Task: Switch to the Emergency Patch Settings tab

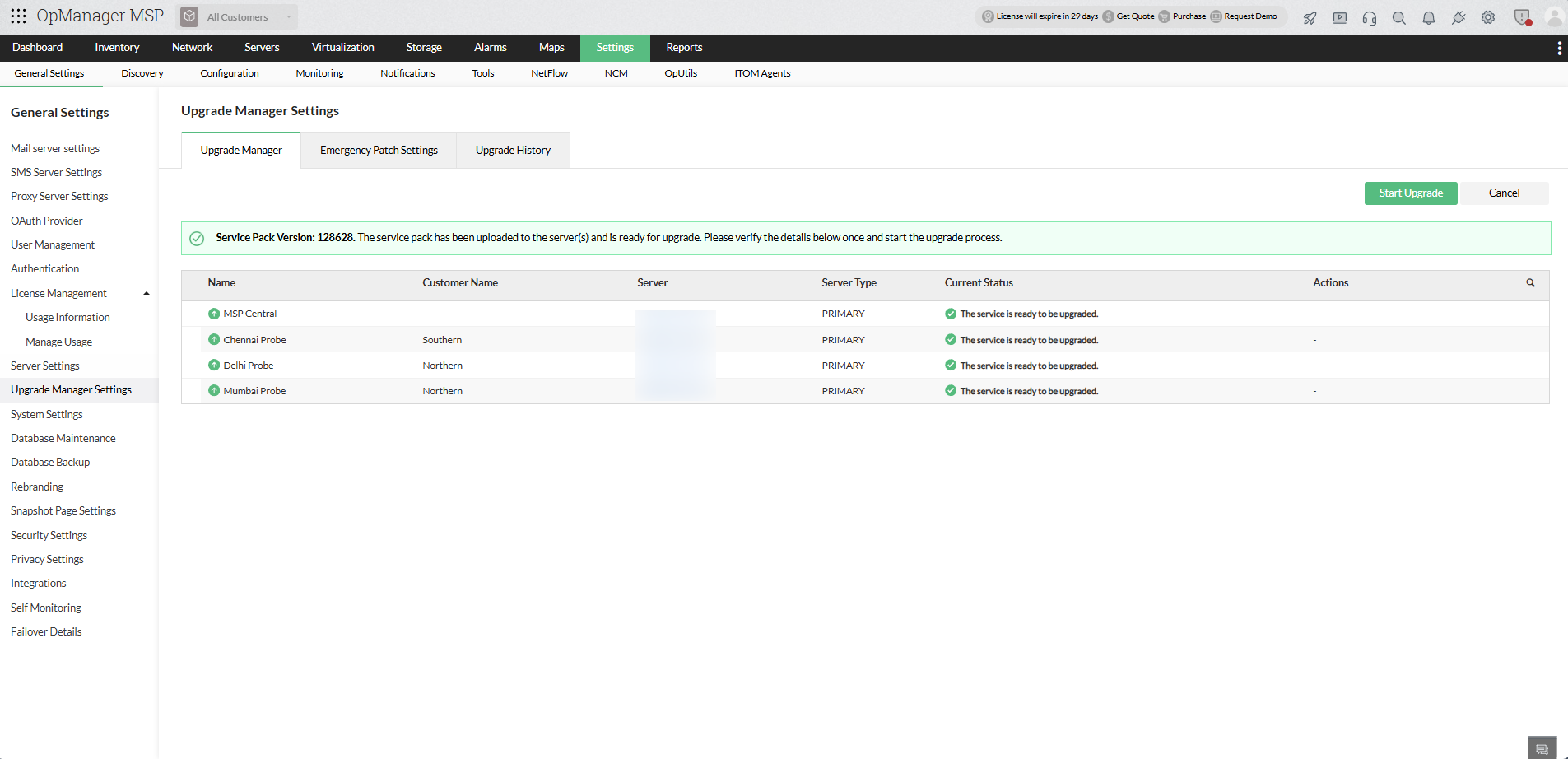Action: (379, 150)
